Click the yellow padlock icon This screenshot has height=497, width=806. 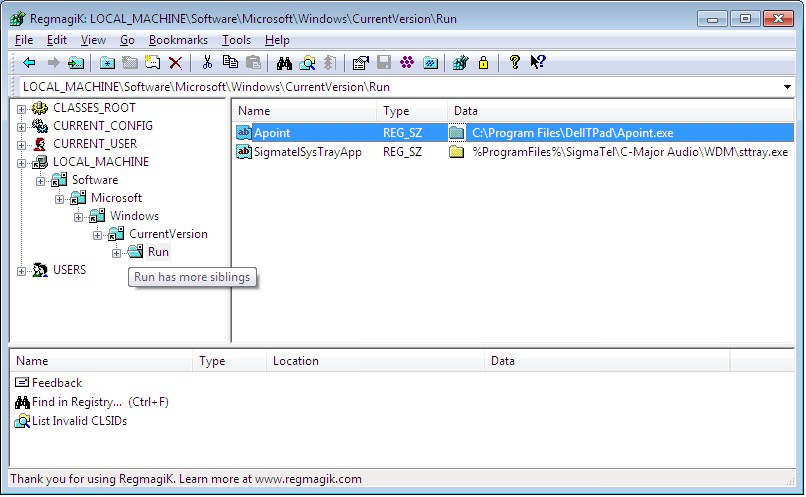tap(483, 63)
